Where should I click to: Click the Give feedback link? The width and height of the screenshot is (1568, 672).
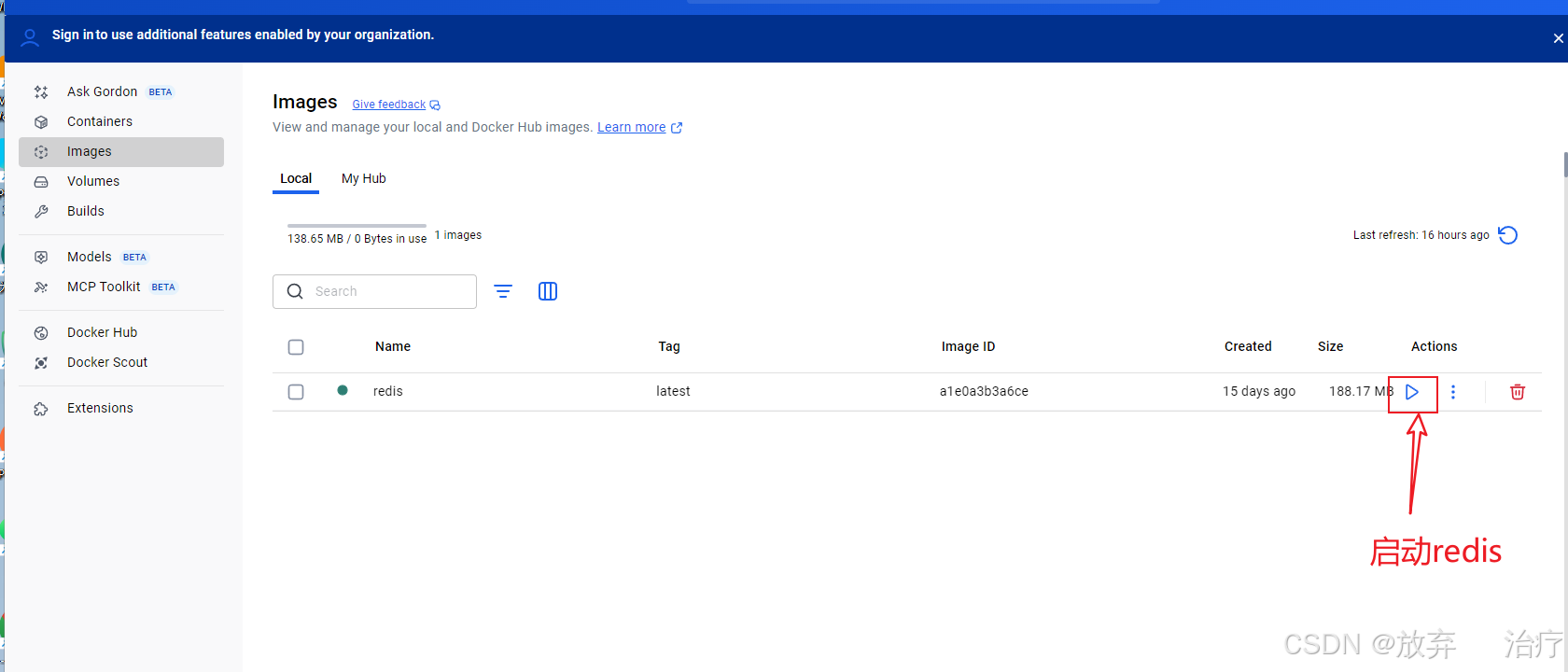click(388, 105)
